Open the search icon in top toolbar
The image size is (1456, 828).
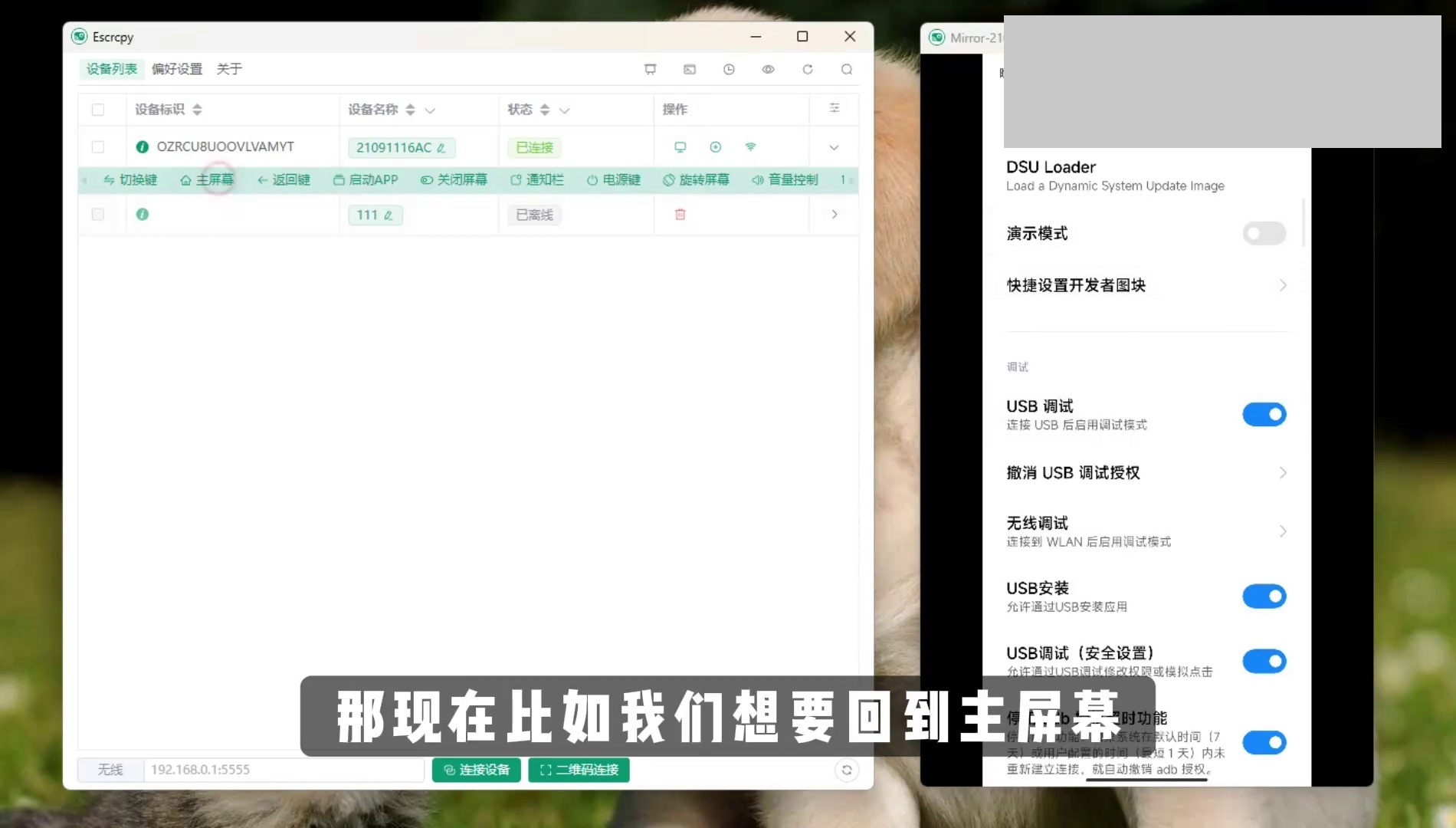[847, 70]
